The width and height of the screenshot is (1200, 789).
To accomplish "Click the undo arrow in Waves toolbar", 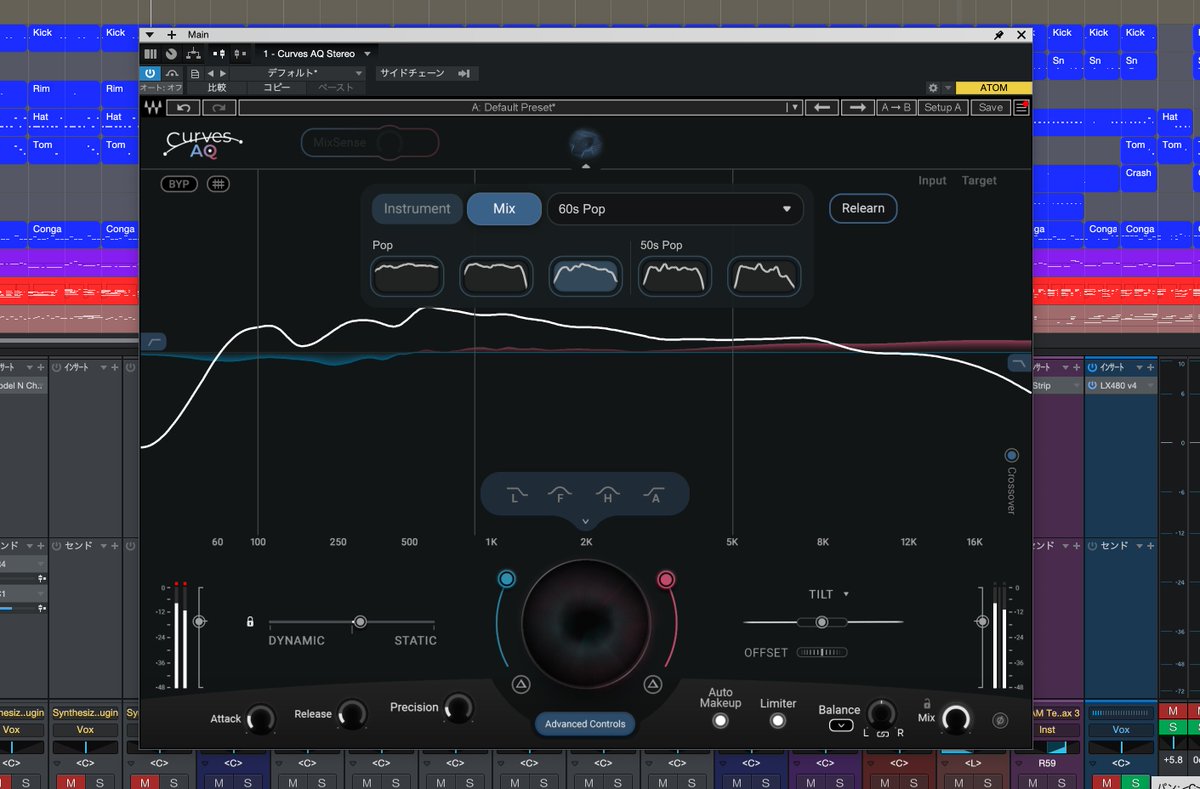I will coord(183,107).
